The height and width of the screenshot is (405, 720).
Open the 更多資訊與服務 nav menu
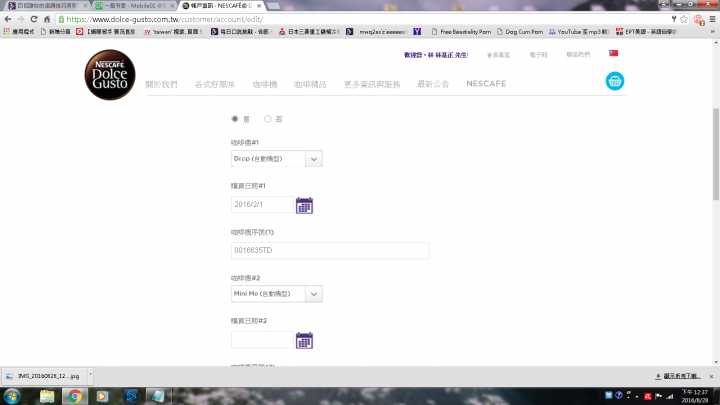372,84
